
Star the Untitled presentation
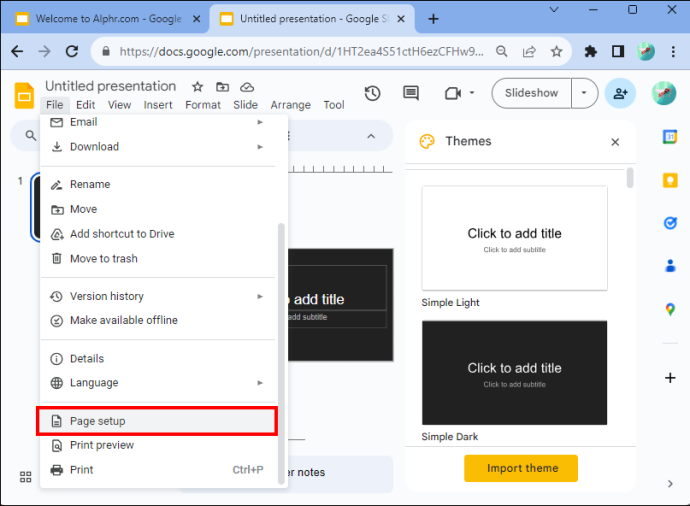tap(198, 87)
